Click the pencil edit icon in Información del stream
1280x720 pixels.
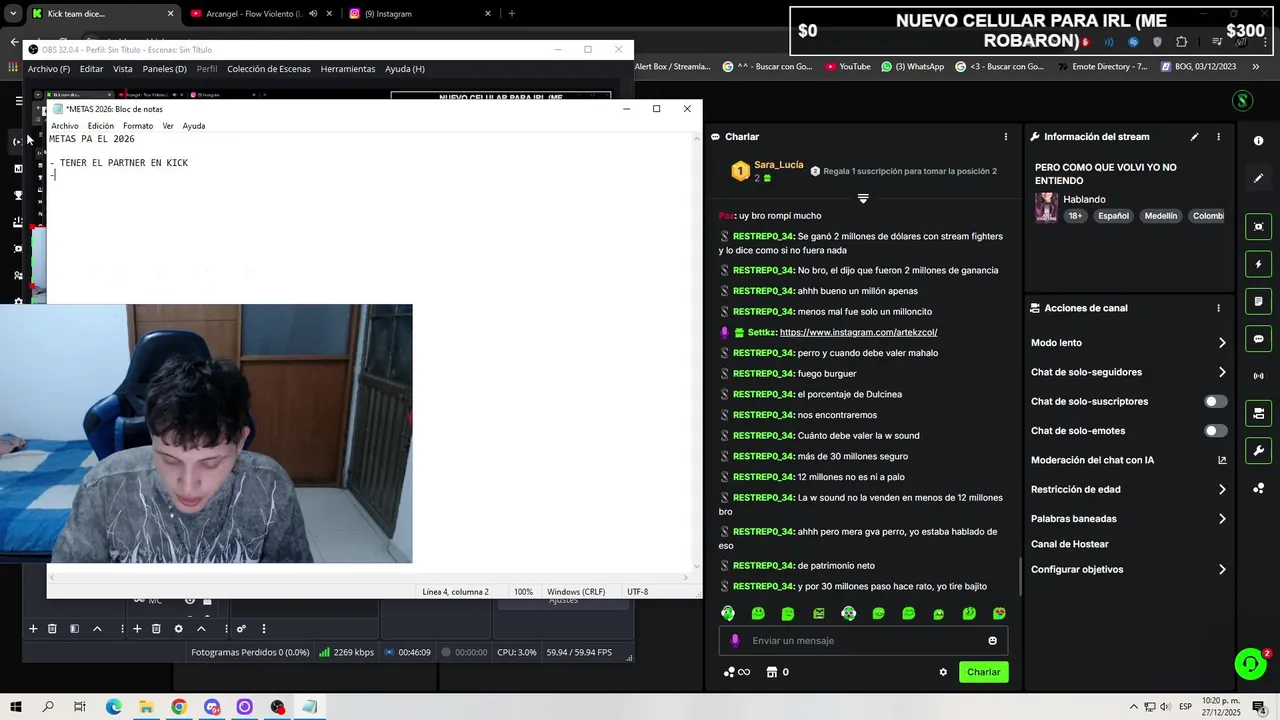click(1194, 137)
